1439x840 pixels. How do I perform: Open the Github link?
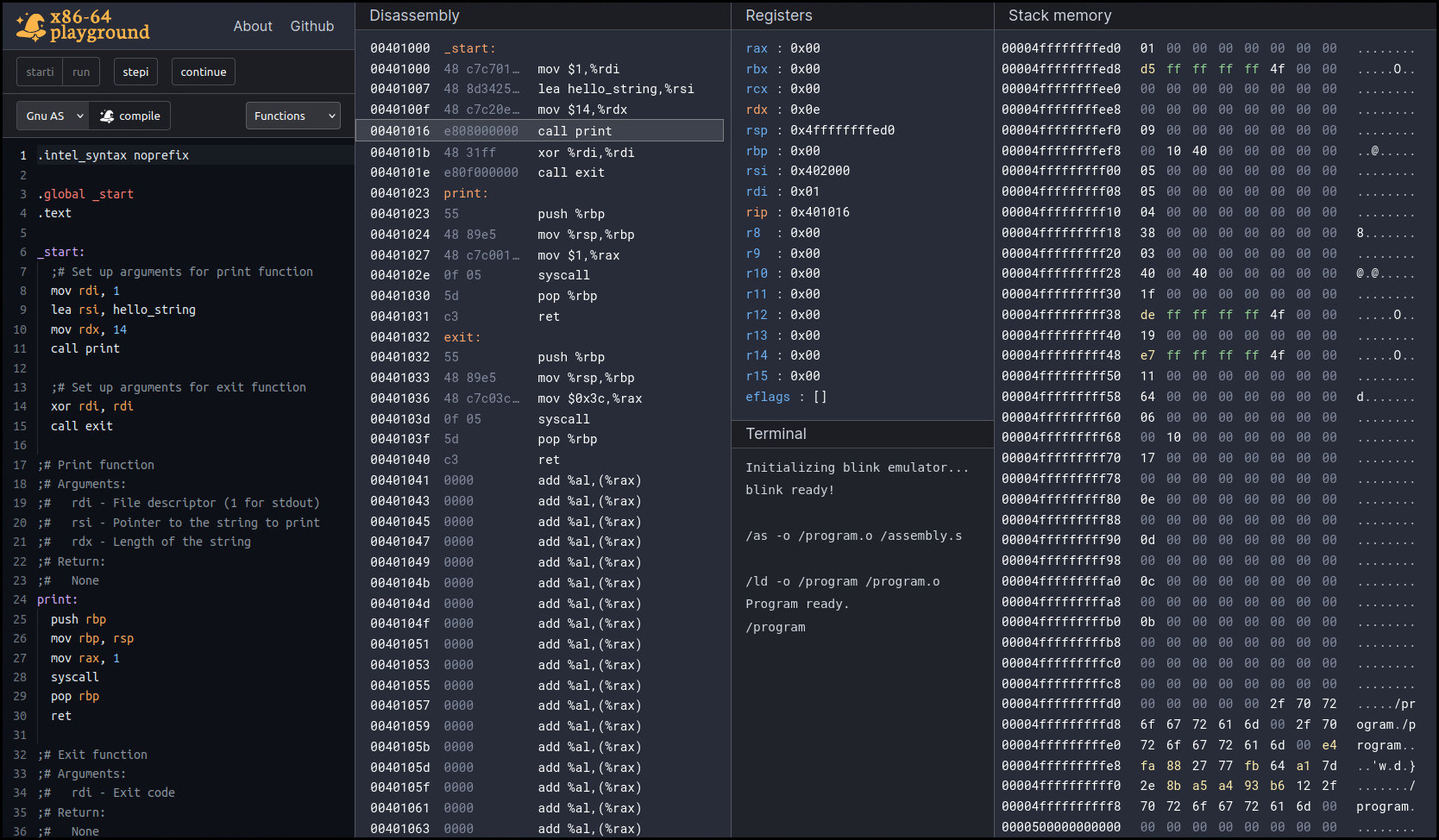312,26
